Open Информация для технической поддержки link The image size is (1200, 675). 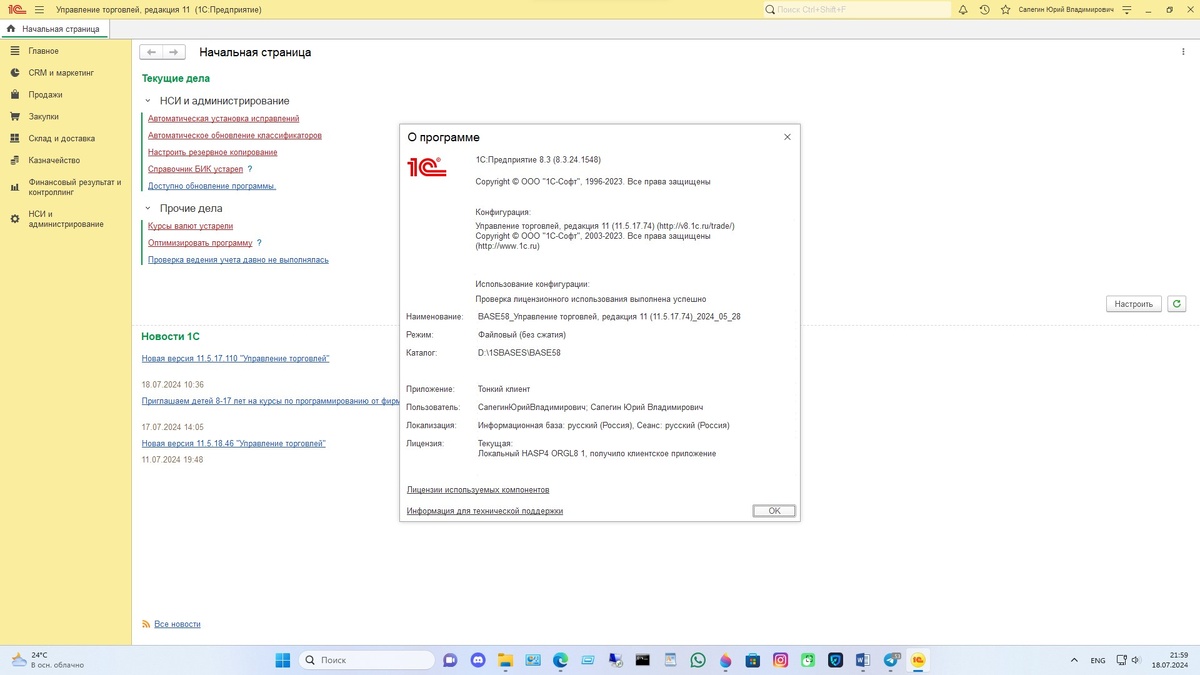[x=485, y=511]
